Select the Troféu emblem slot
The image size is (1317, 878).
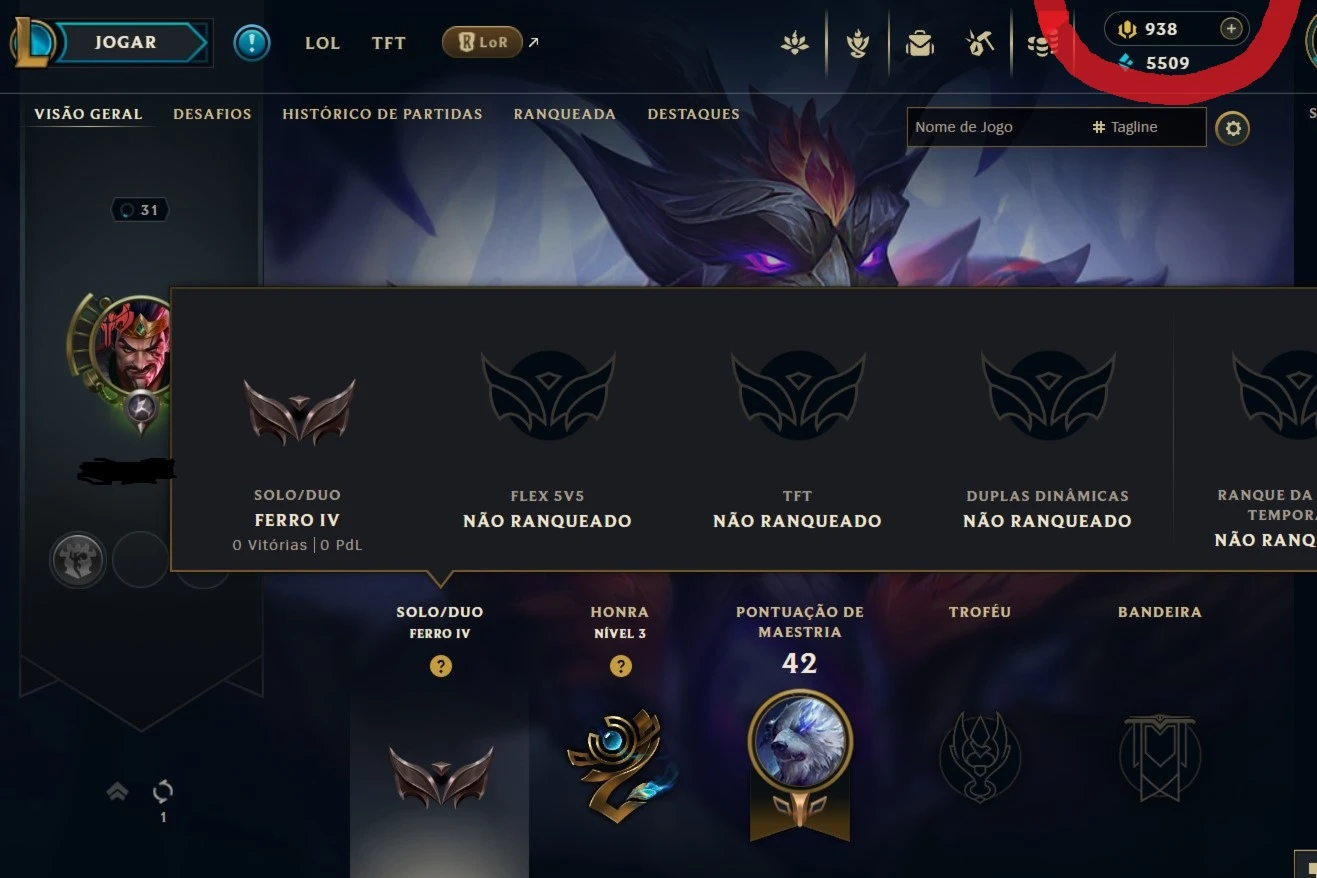(x=980, y=757)
